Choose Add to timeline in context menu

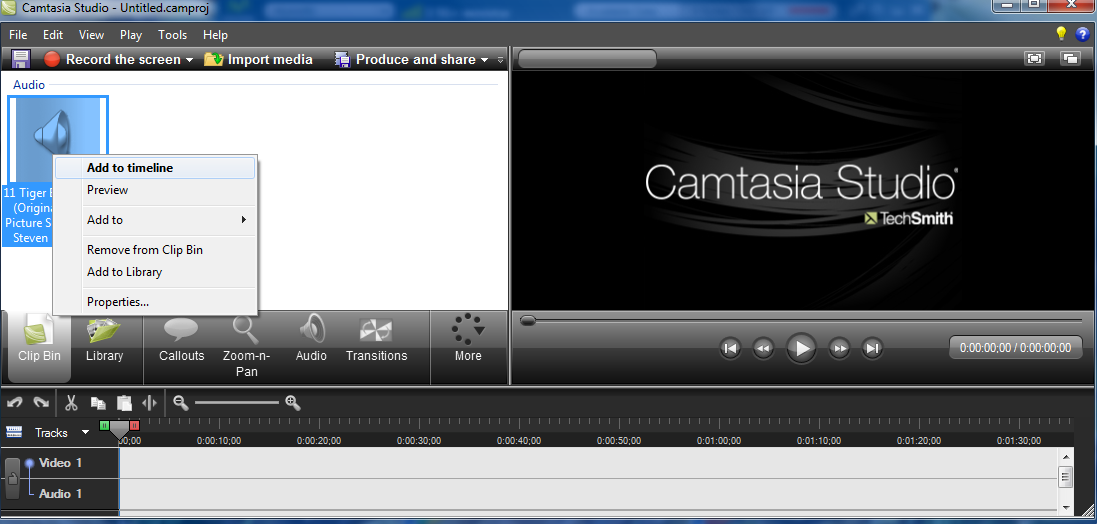pyautogui.click(x=155, y=168)
